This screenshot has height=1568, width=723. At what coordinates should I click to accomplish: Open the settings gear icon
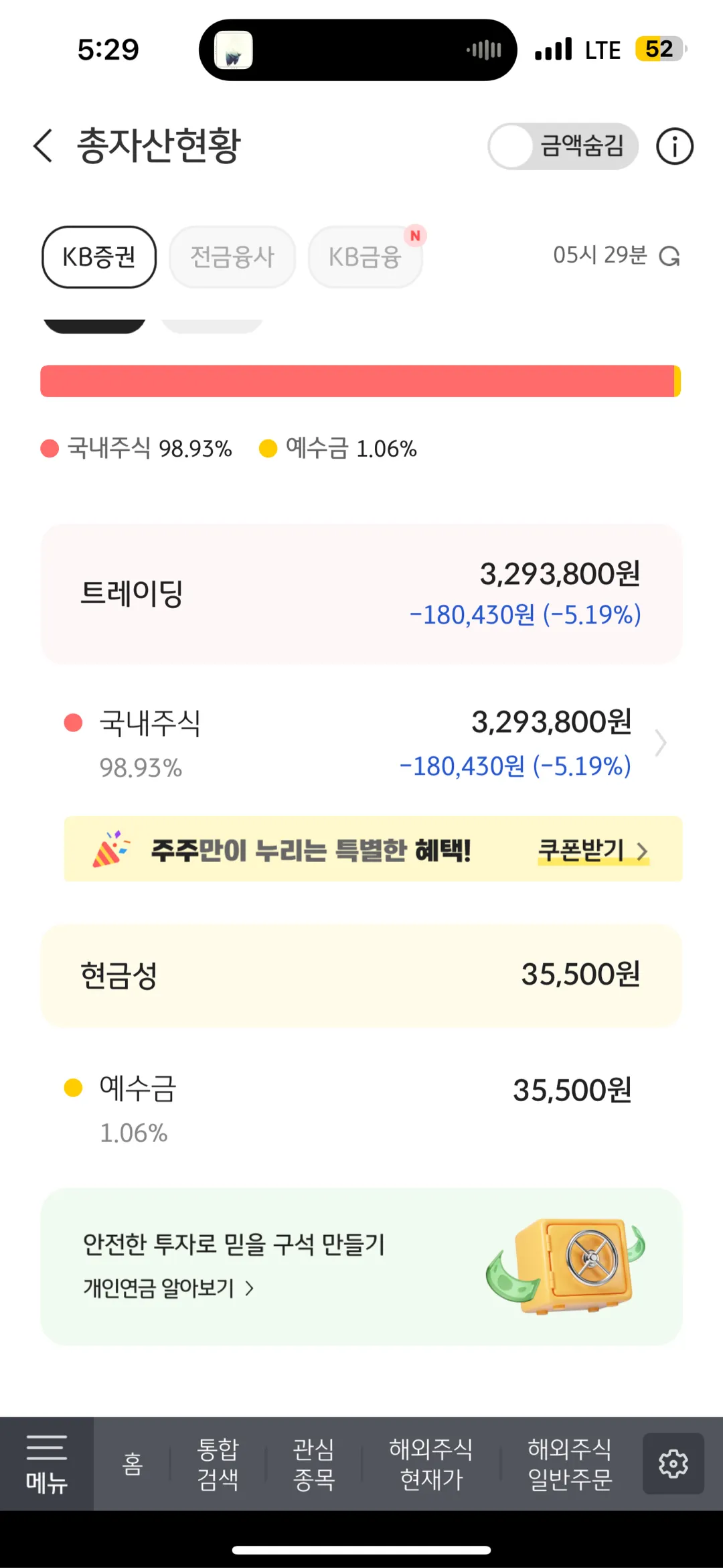click(x=673, y=1464)
